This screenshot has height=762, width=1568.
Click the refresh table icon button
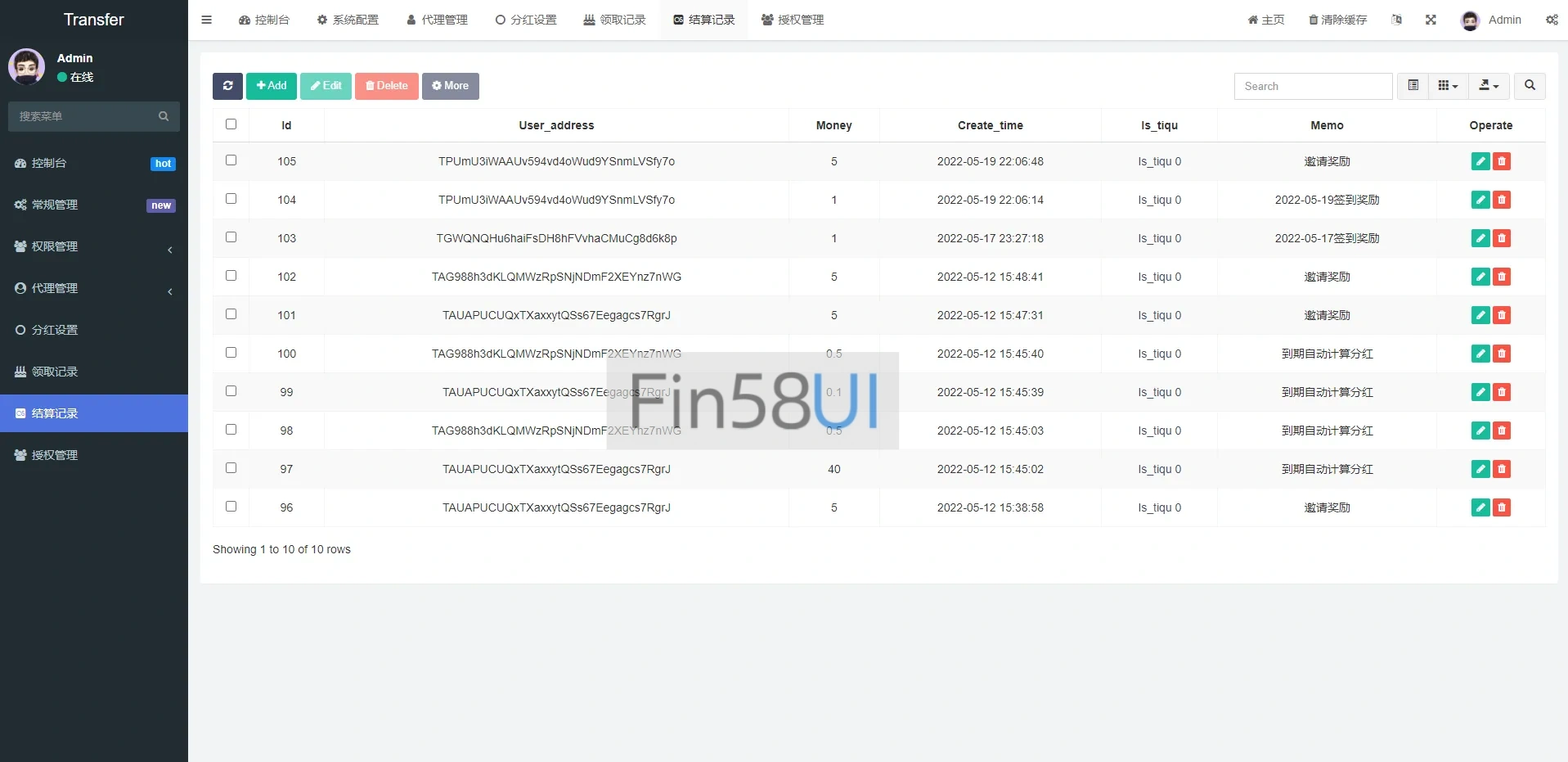[x=227, y=86]
